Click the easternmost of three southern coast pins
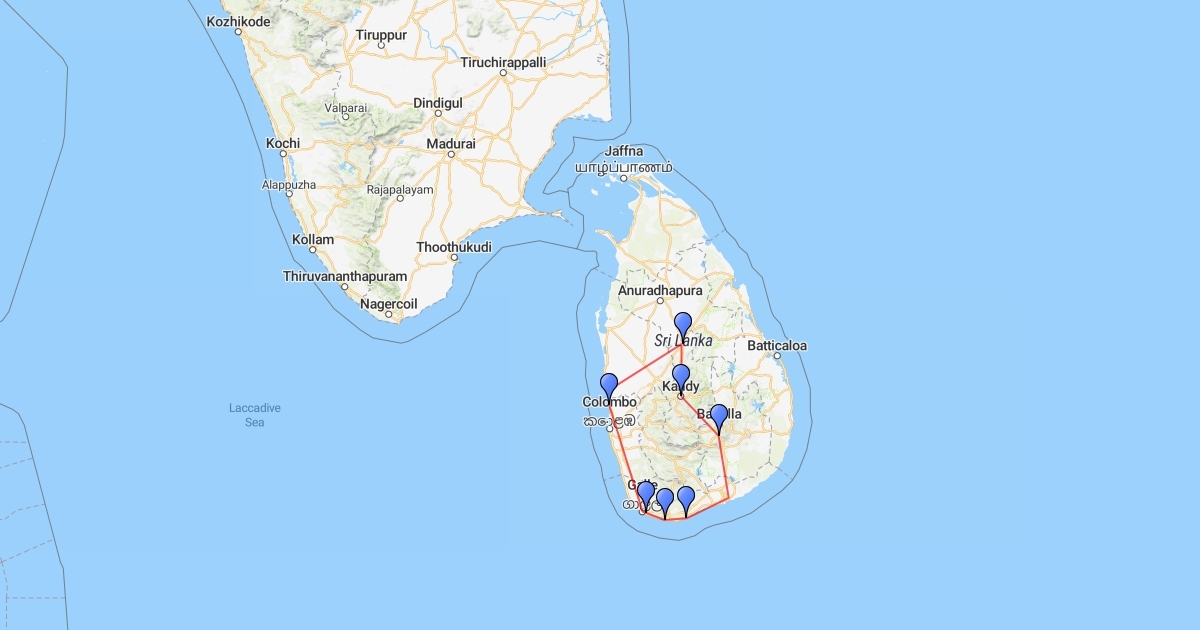 click(686, 497)
